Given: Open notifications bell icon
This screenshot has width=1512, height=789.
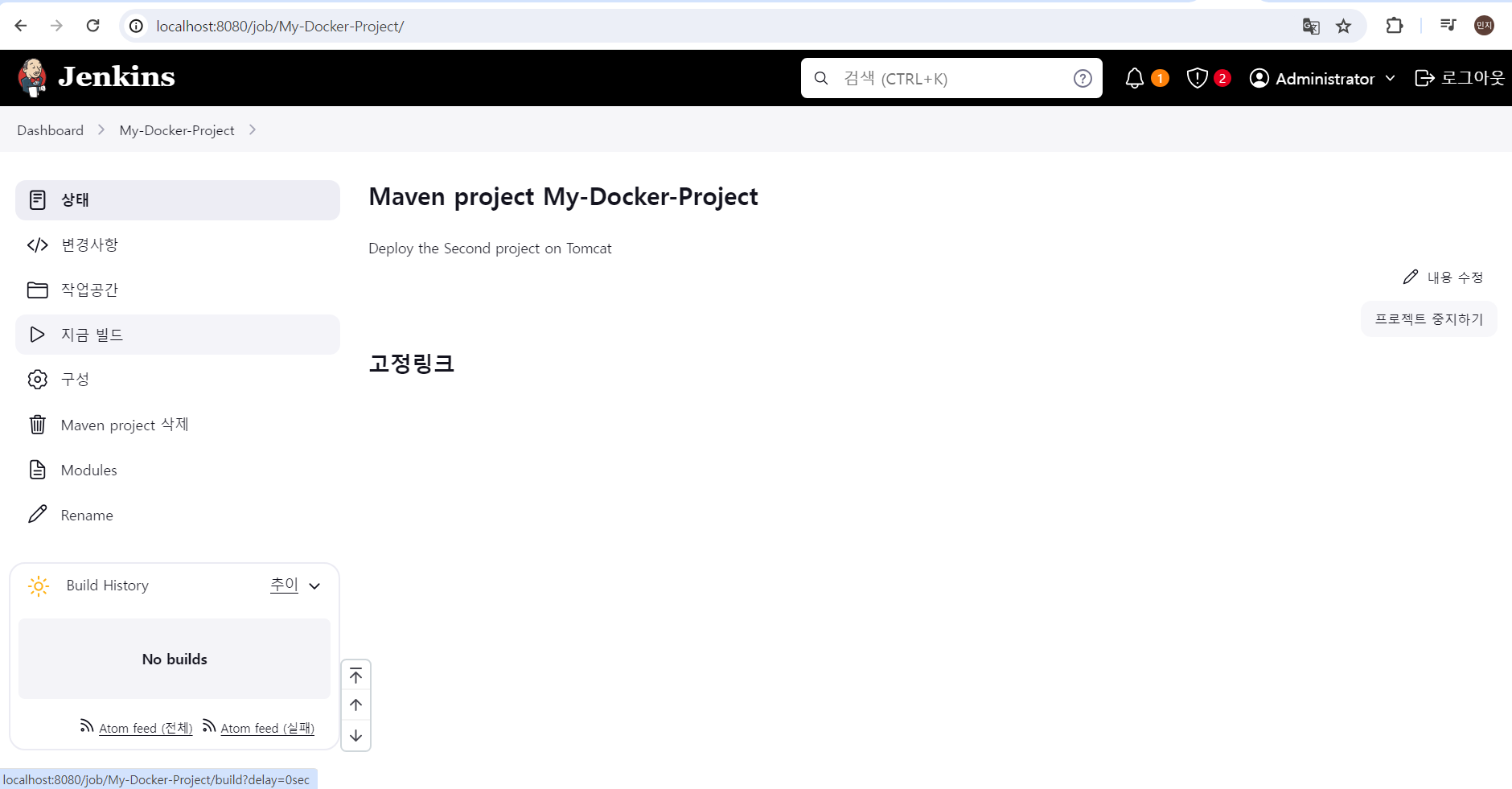Looking at the screenshot, I should click(1135, 78).
